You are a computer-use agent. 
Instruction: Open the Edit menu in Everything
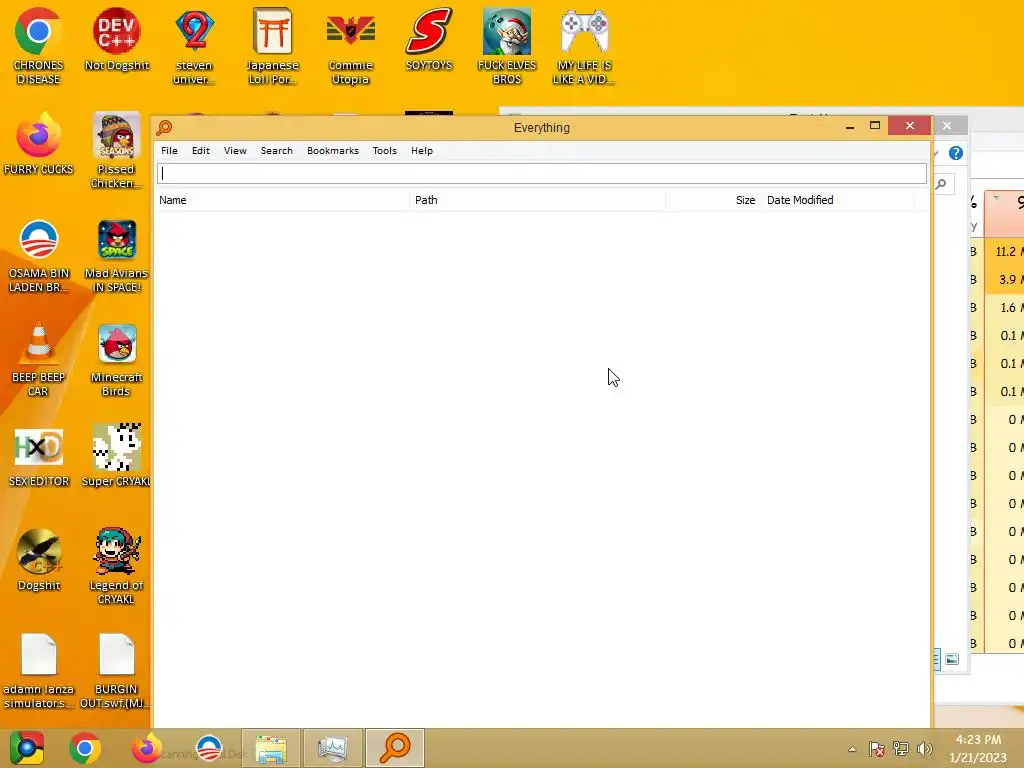(x=200, y=151)
